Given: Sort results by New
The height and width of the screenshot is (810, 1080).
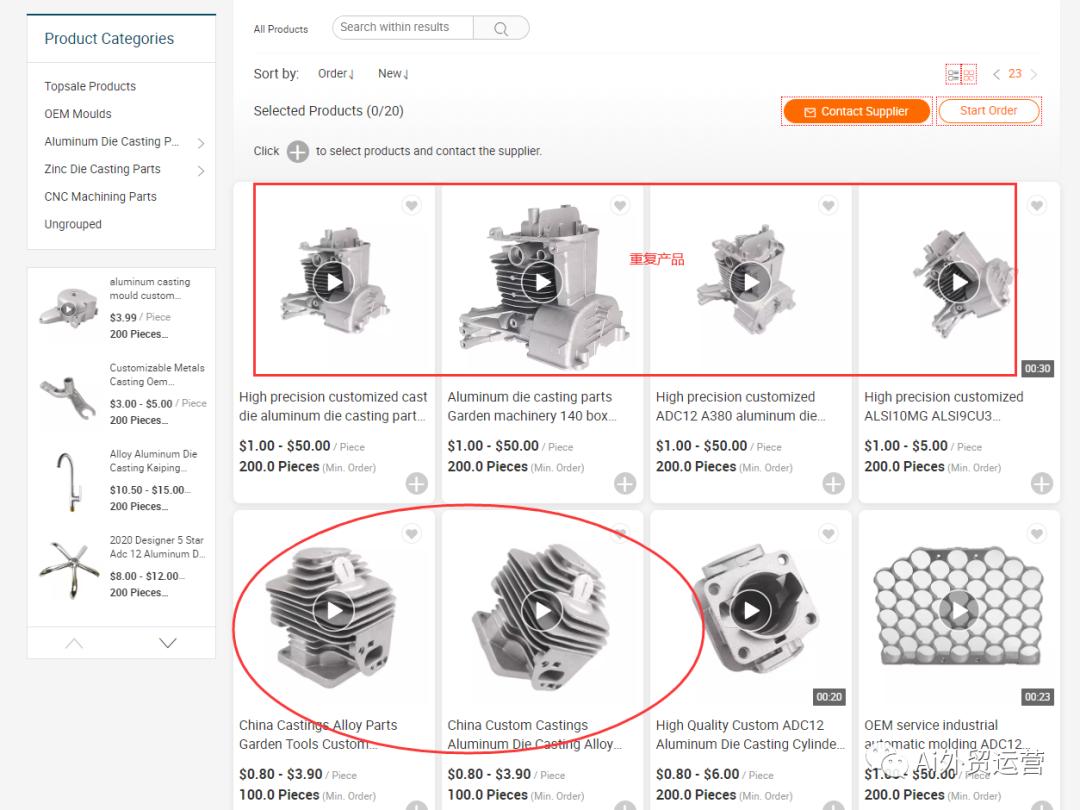Looking at the screenshot, I should coord(393,74).
